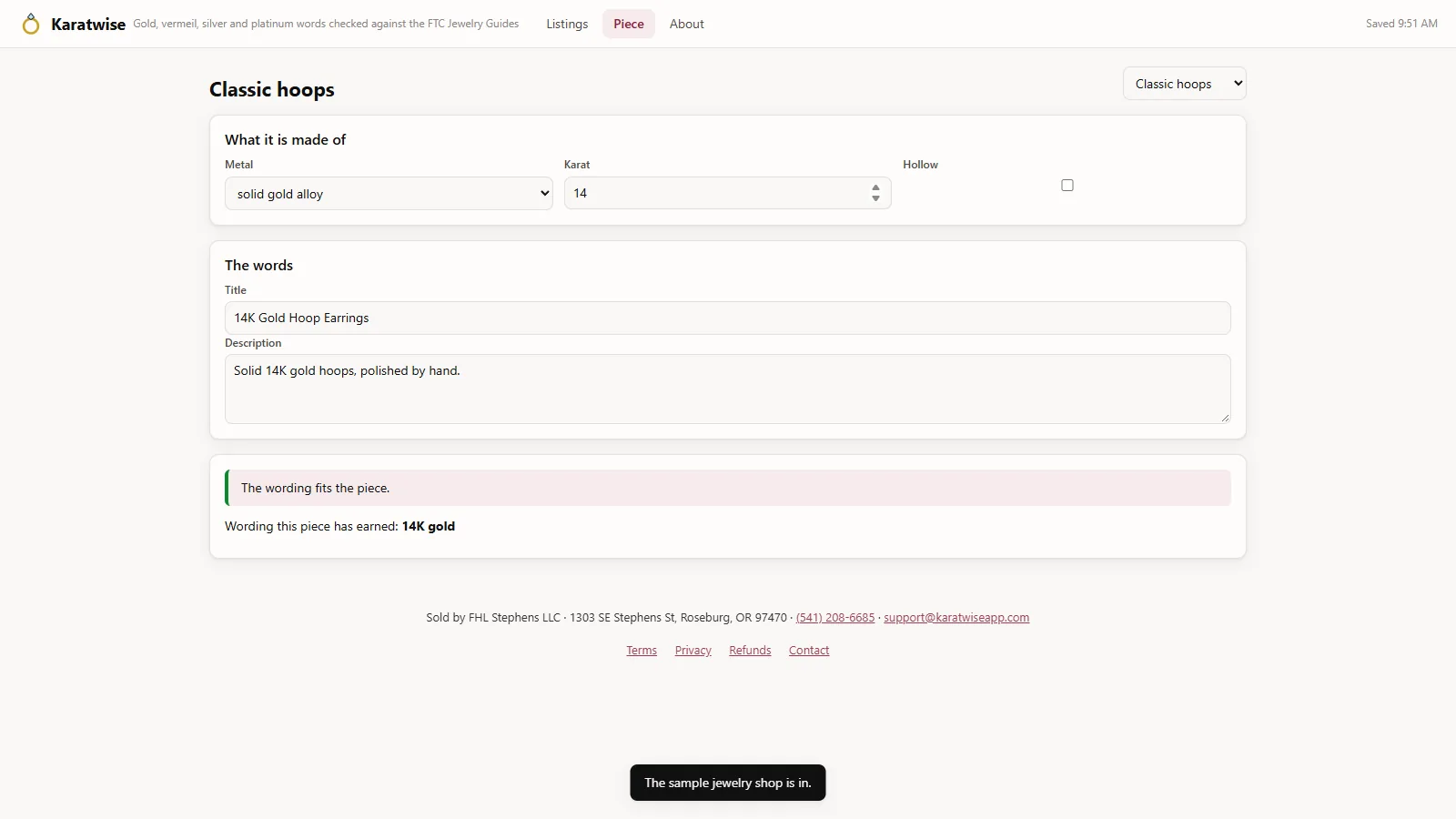Open the Terms link

pyautogui.click(x=642, y=650)
